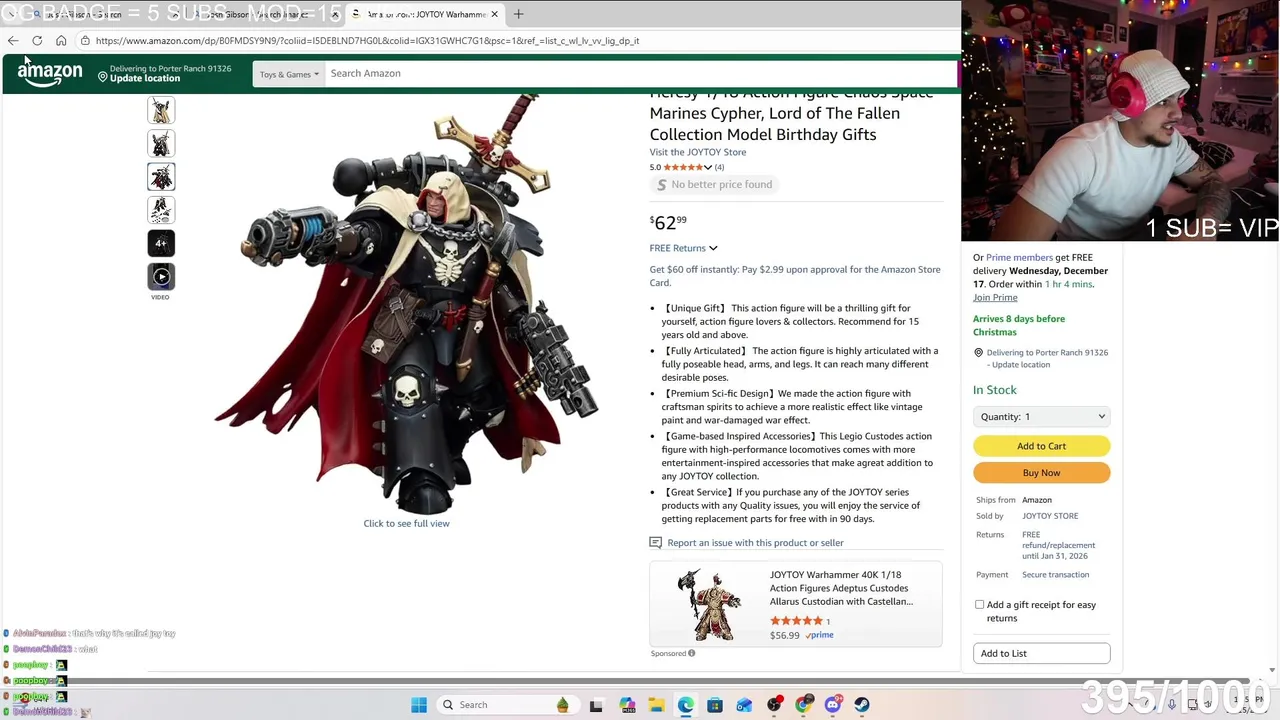This screenshot has width=1280, height=720.
Task: Click the Amazon logo
Action: click(x=50, y=73)
